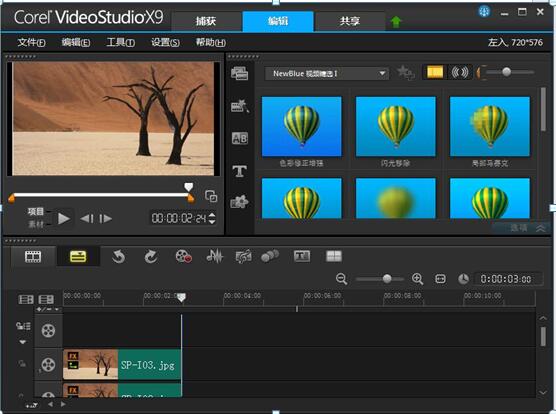Click timeline horizontal scroll right arrow
The image size is (556, 414).
pos(63,404)
